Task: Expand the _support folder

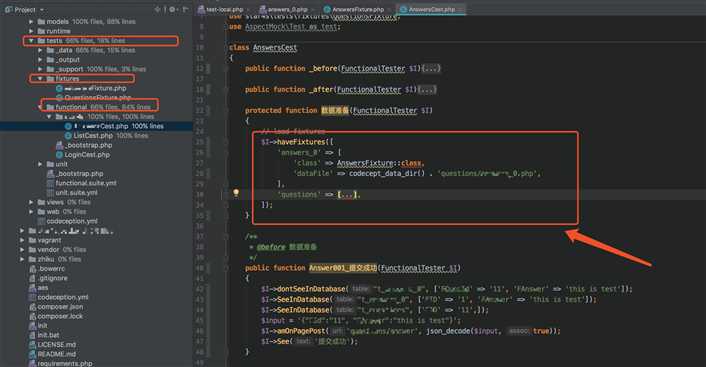Action: [40, 69]
